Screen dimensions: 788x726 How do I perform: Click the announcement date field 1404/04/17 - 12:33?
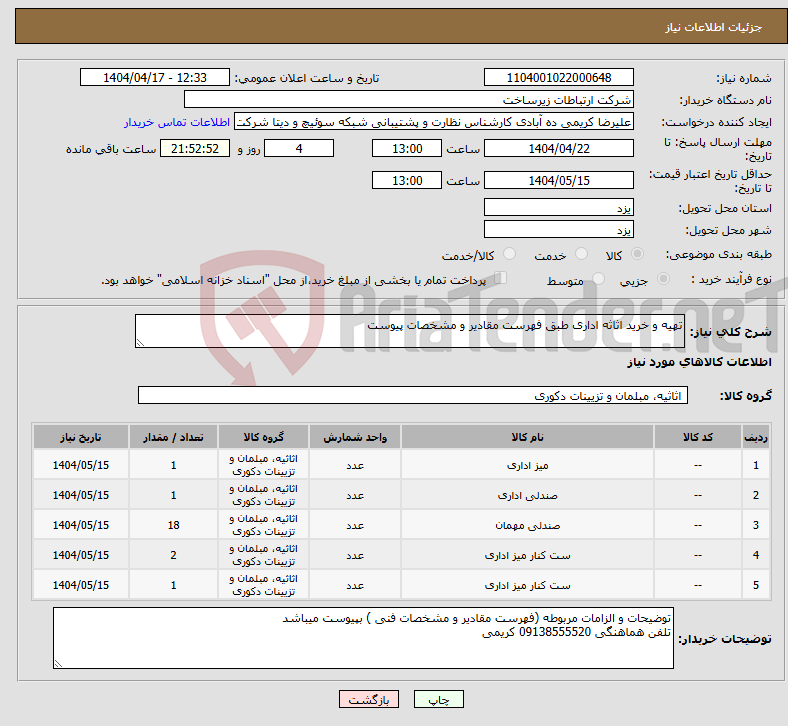pyautogui.click(x=155, y=78)
